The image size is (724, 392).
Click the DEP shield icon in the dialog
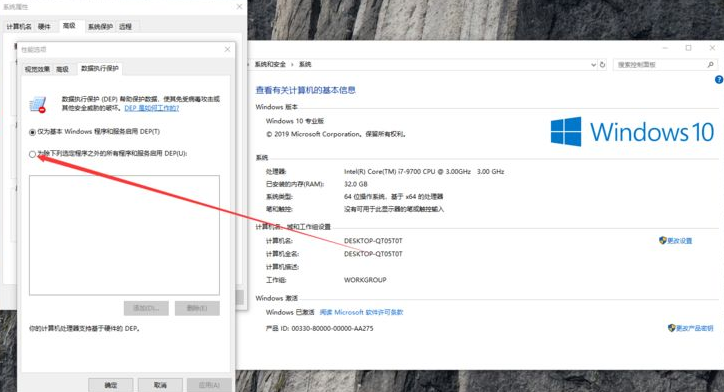pos(38,104)
